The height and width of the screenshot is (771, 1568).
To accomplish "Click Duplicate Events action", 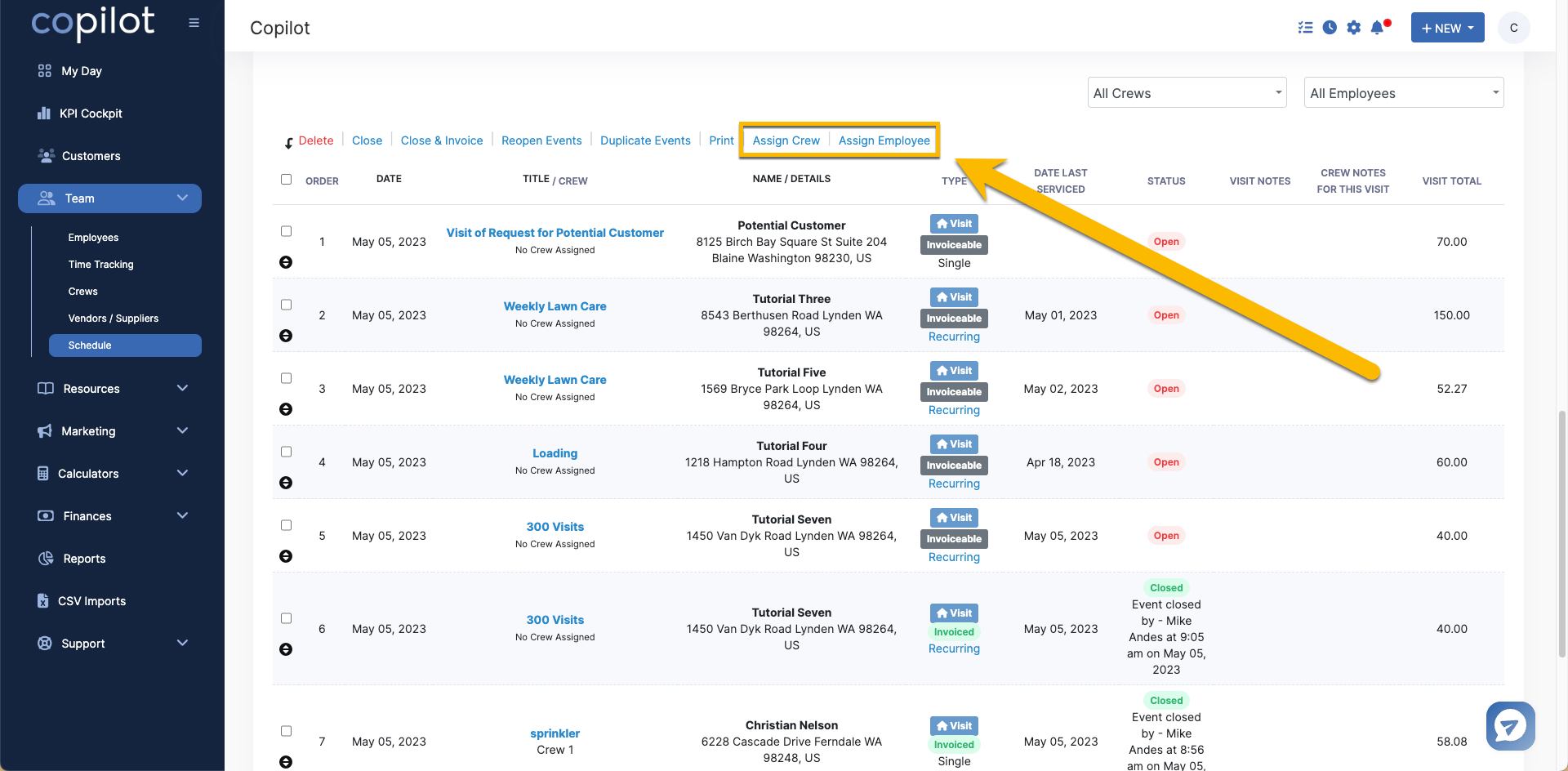I will [x=645, y=140].
